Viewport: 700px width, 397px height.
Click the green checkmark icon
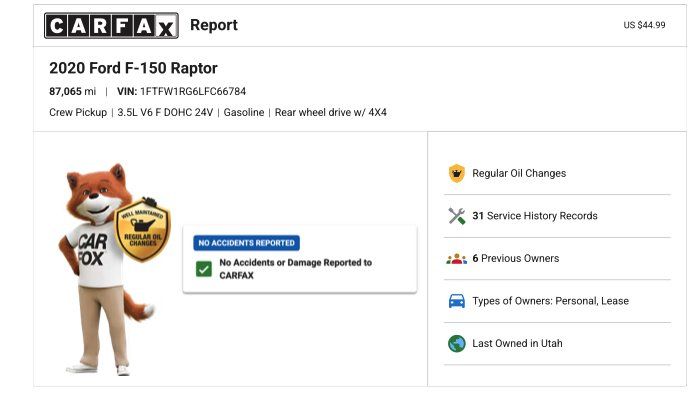204,269
